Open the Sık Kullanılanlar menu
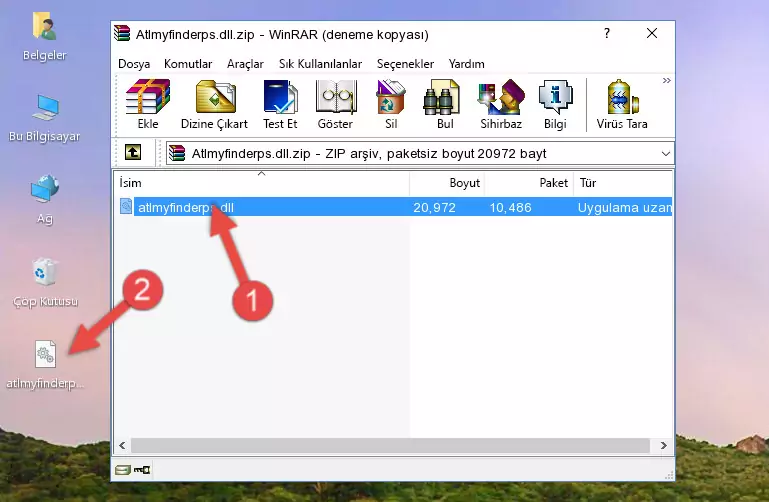This screenshot has height=502, width=769. pyautogui.click(x=320, y=64)
